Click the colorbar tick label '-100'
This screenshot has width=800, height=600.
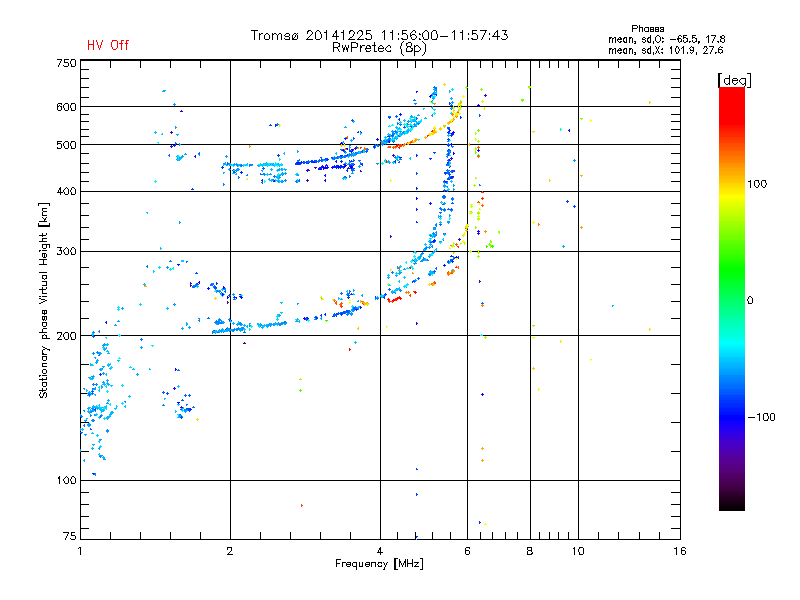click(x=762, y=417)
